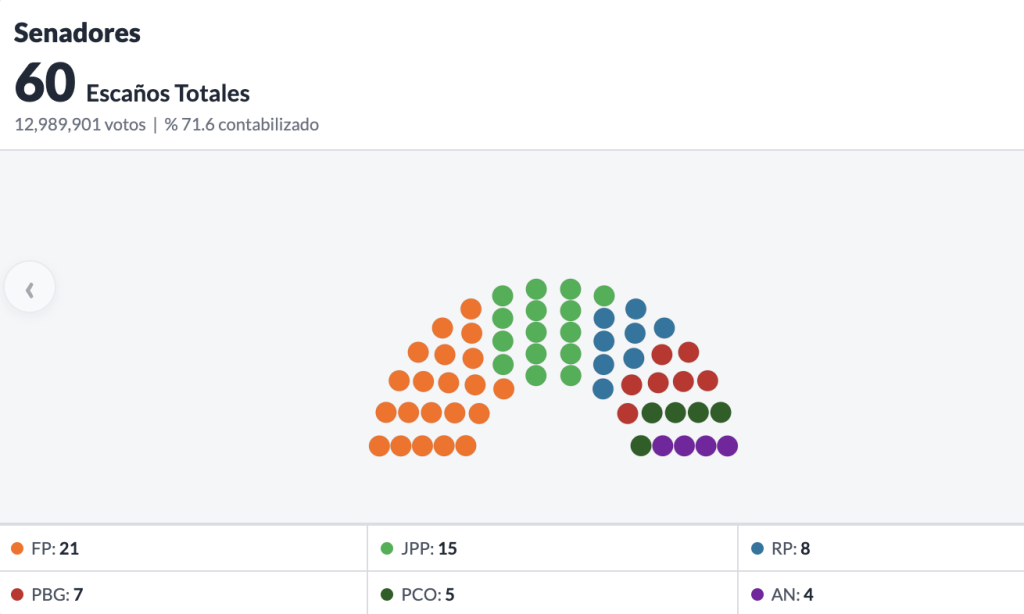Click the dark green PCO legend dot
The width and height of the screenshot is (1024, 614).
click(387, 595)
